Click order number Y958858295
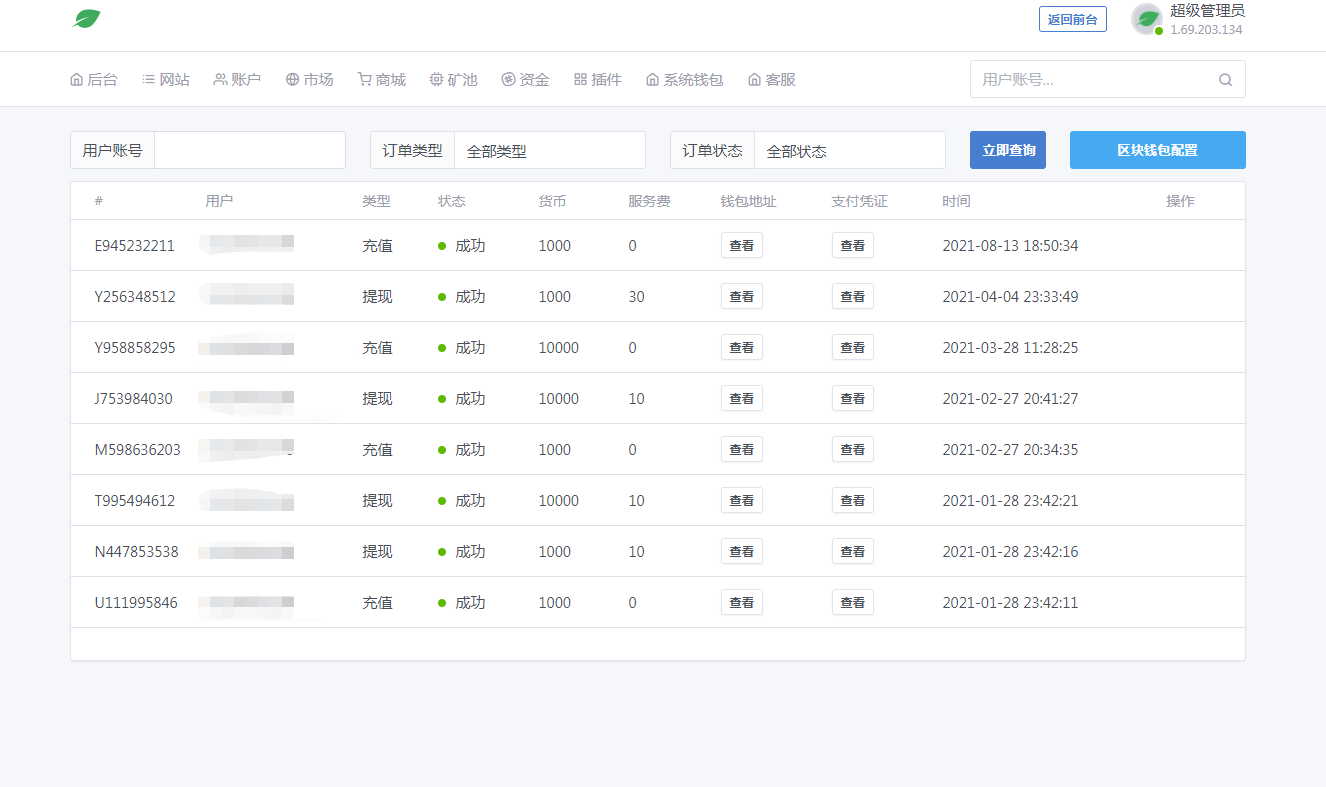The image size is (1326, 787). point(135,347)
